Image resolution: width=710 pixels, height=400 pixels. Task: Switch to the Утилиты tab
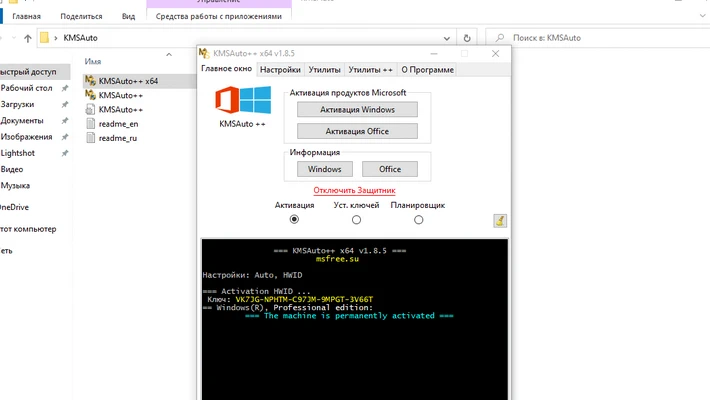[324, 70]
